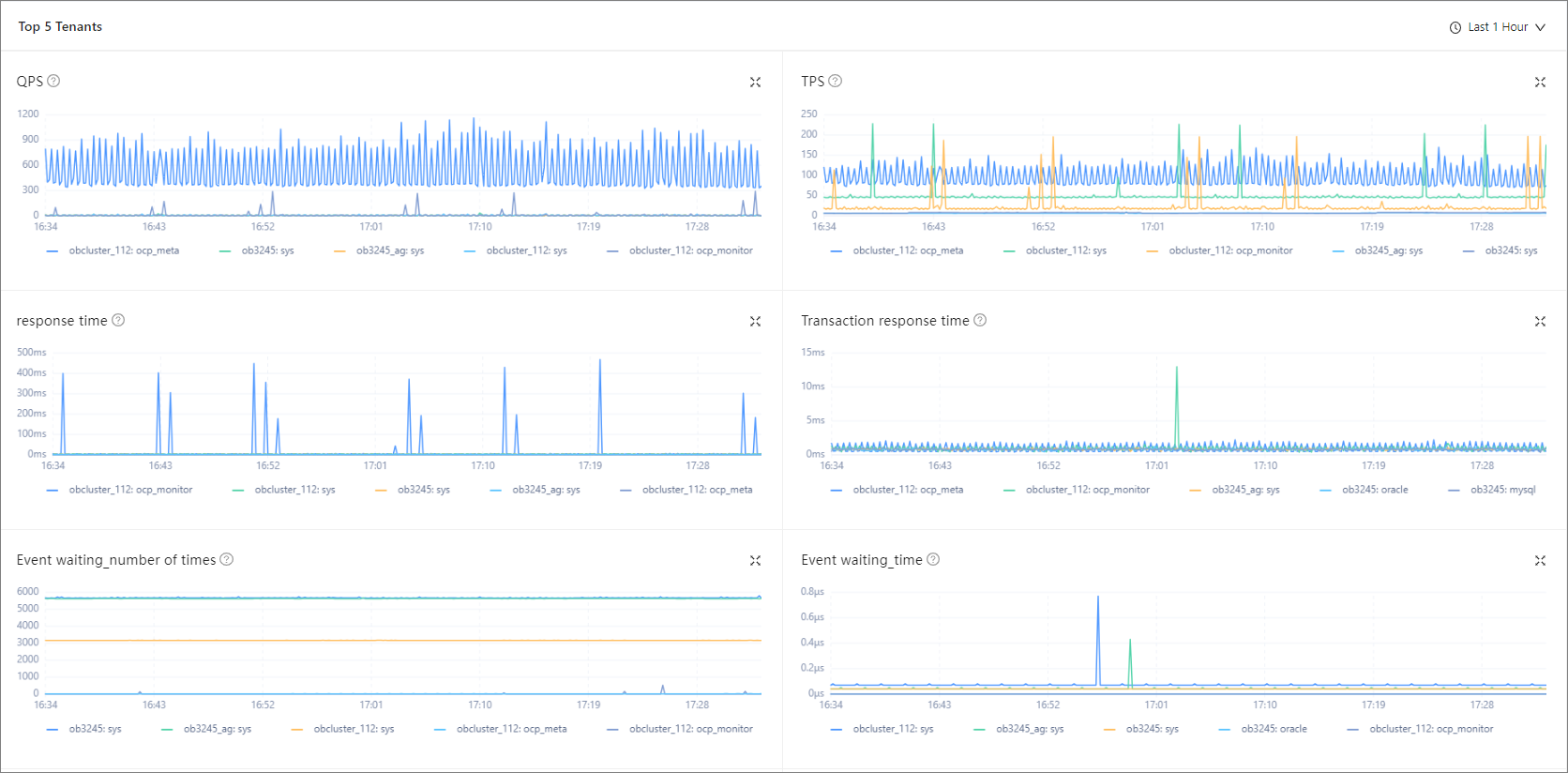Image resolution: width=1568 pixels, height=773 pixels.
Task: Expand the Event waiting_time chart
Action: [x=1540, y=561]
